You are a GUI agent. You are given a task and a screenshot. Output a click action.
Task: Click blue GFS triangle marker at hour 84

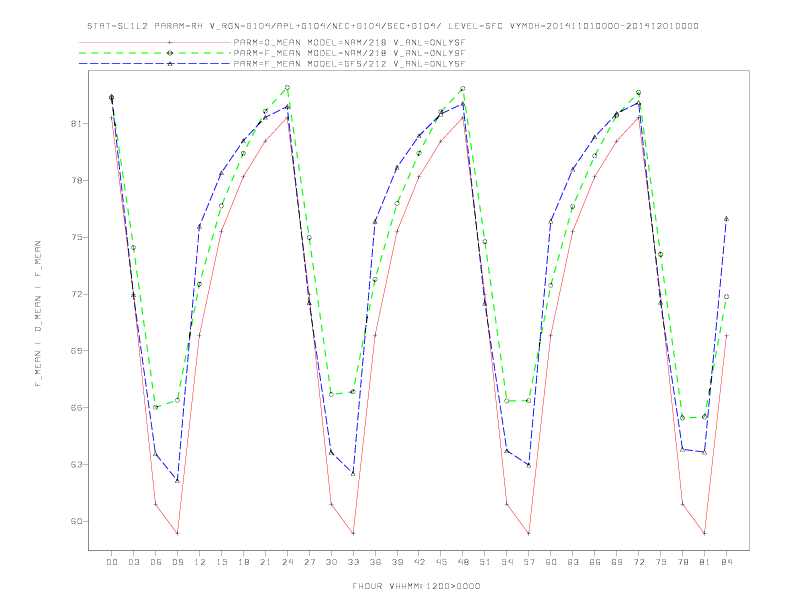pos(726,219)
